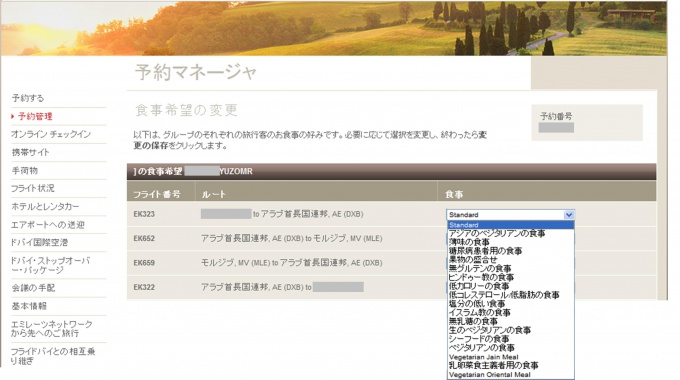Click flight number EK652
The height and width of the screenshot is (380, 680).
coord(144,238)
